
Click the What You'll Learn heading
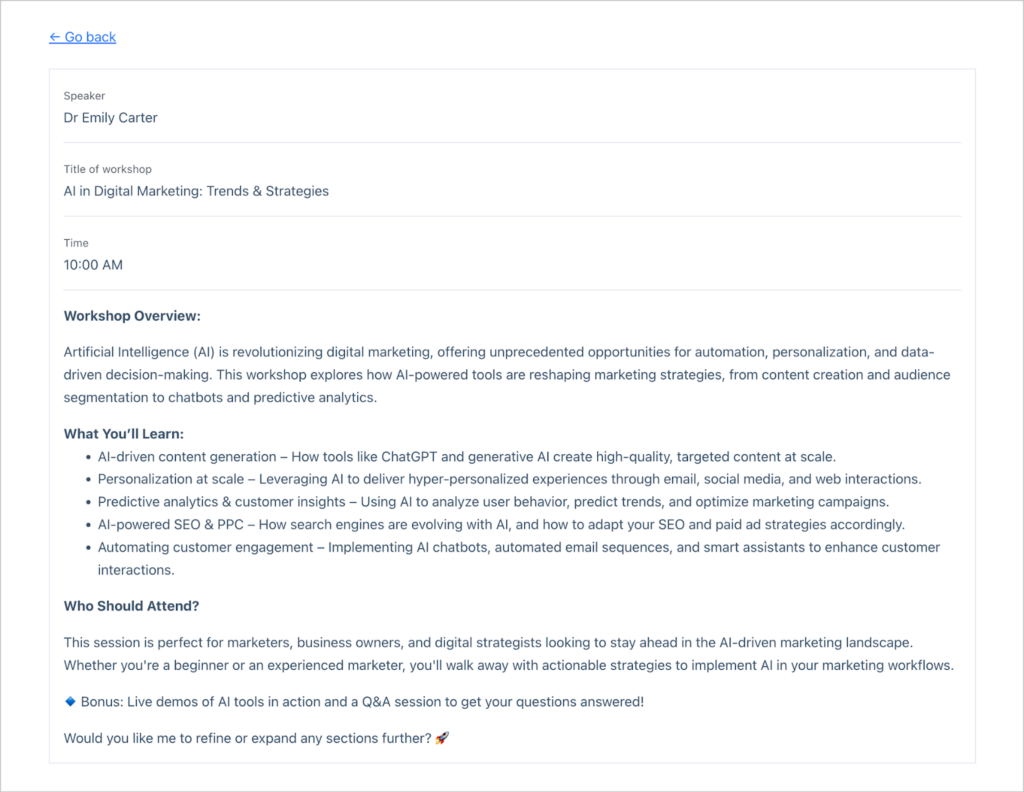point(124,434)
